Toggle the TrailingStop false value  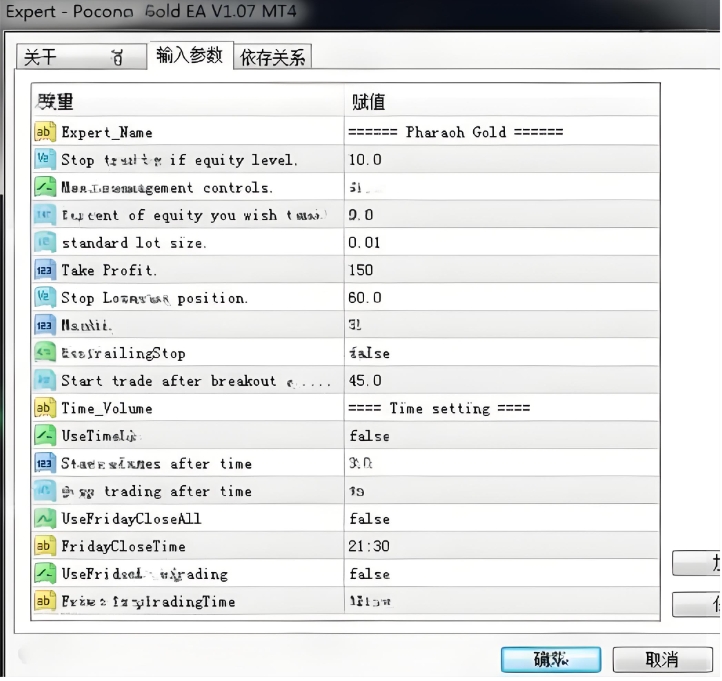[x=370, y=353]
